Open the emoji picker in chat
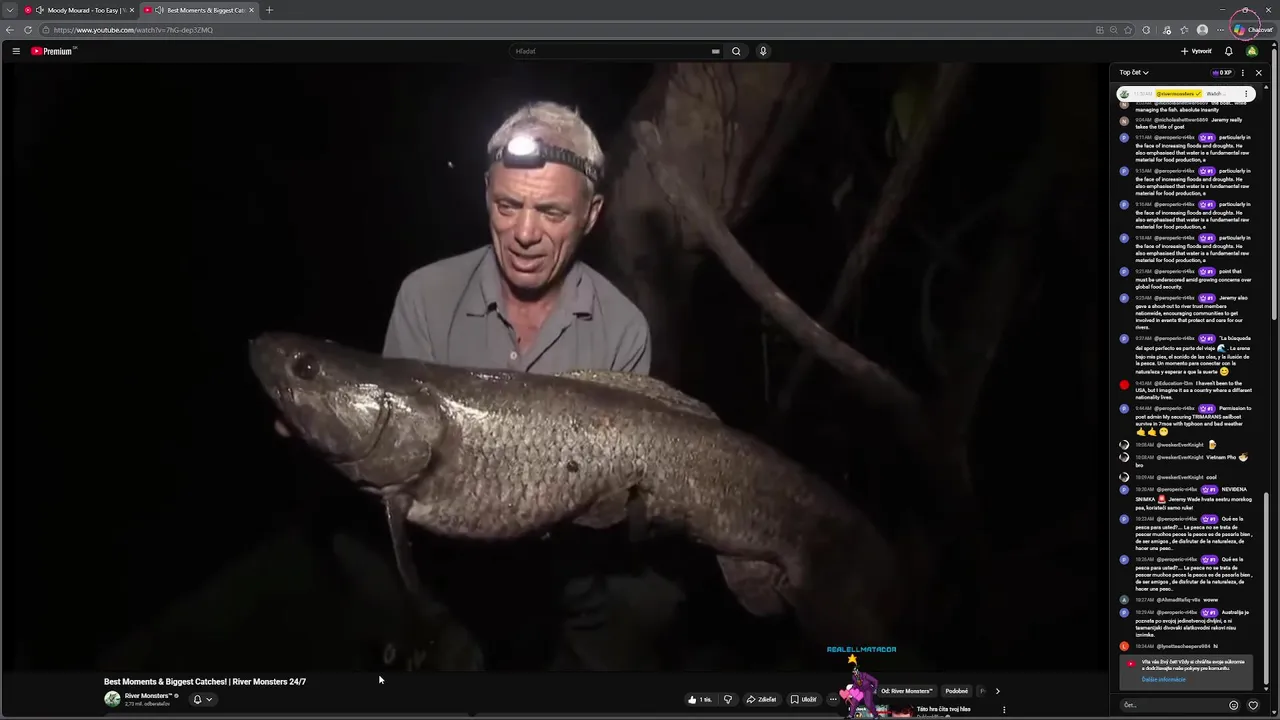Viewport: 1280px width, 720px height. tap(1234, 705)
